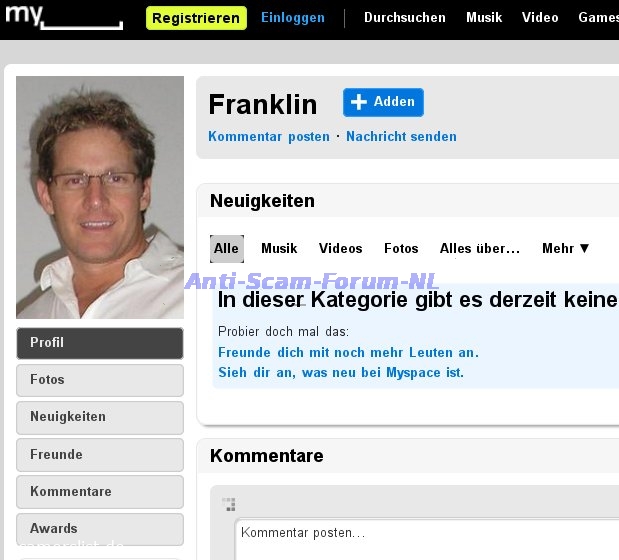
Task: Open Fotos in the sidebar
Action: (x=100, y=380)
